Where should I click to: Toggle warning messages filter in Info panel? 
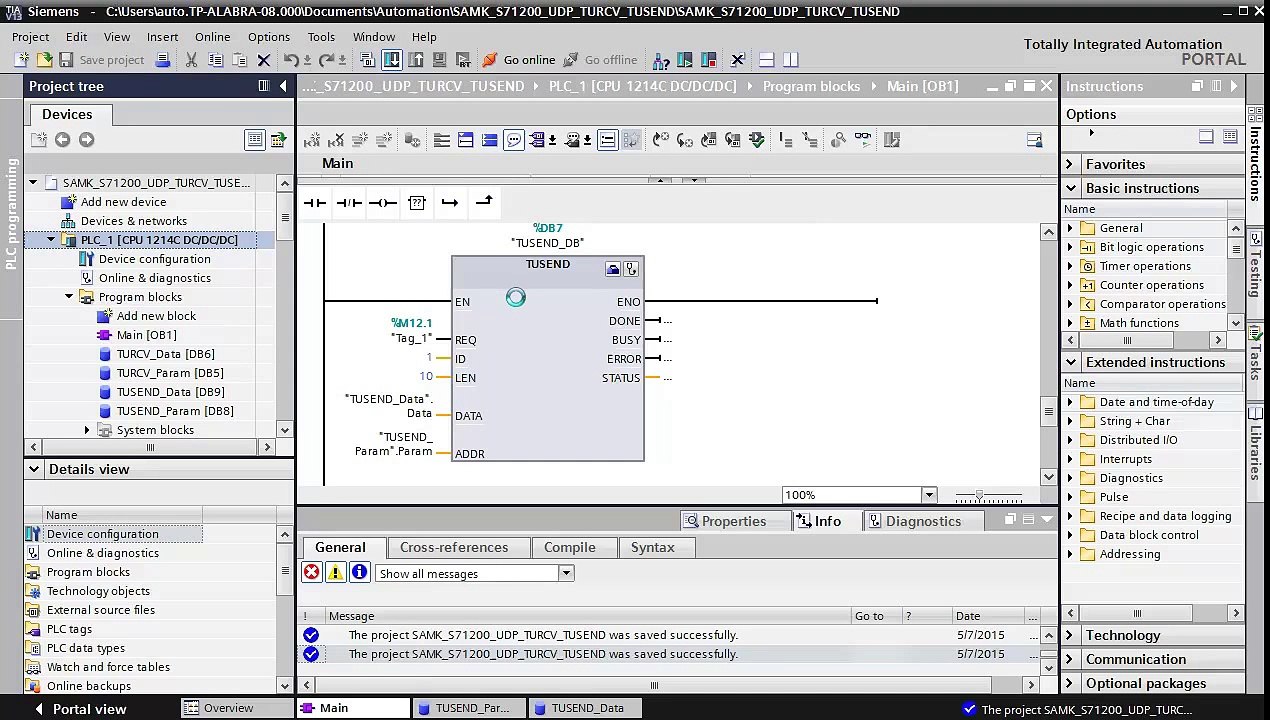(336, 573)
